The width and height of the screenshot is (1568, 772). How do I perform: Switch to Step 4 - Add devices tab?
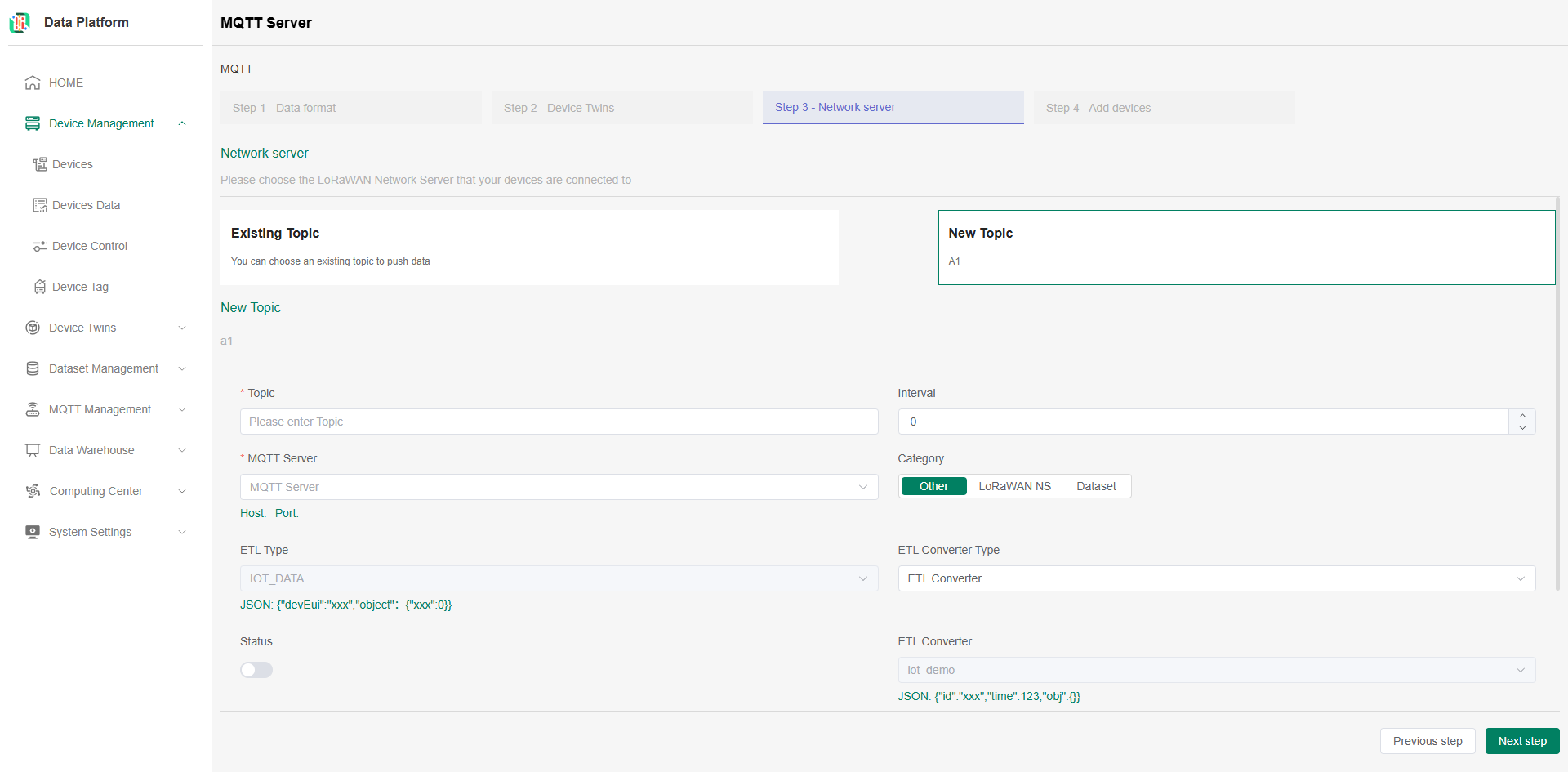point(1164,108)
